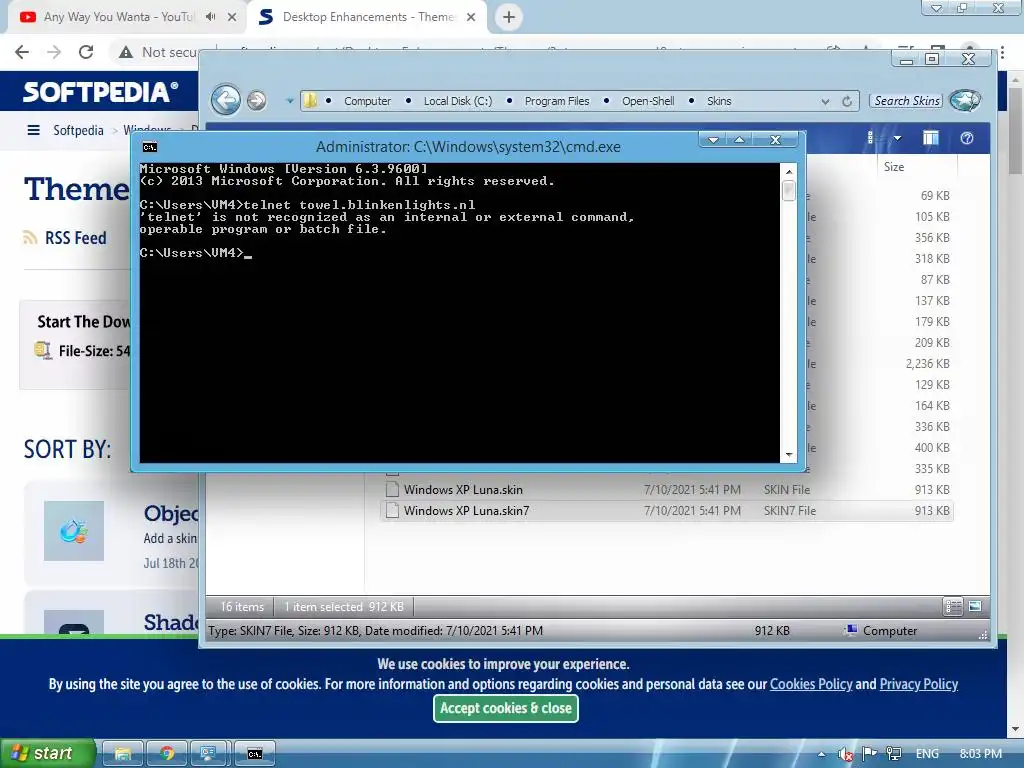Select the Program Files breadcrumb

coord(557,101)
